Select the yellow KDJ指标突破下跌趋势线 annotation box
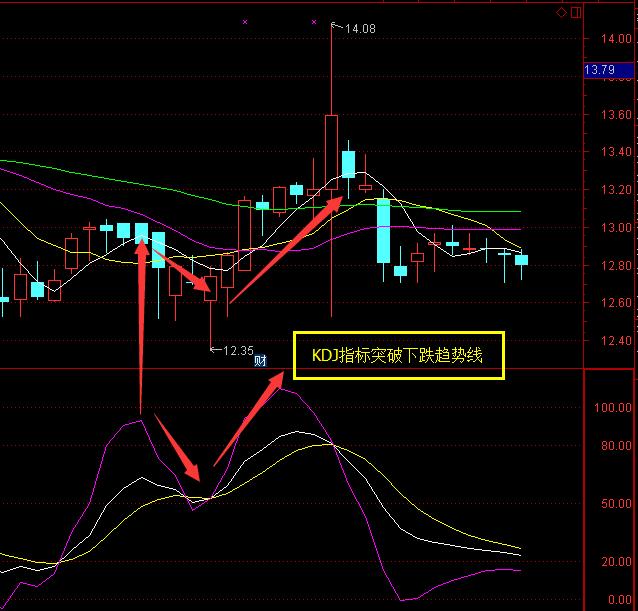The width and height of the screenshot is (638, 611). 398,356
